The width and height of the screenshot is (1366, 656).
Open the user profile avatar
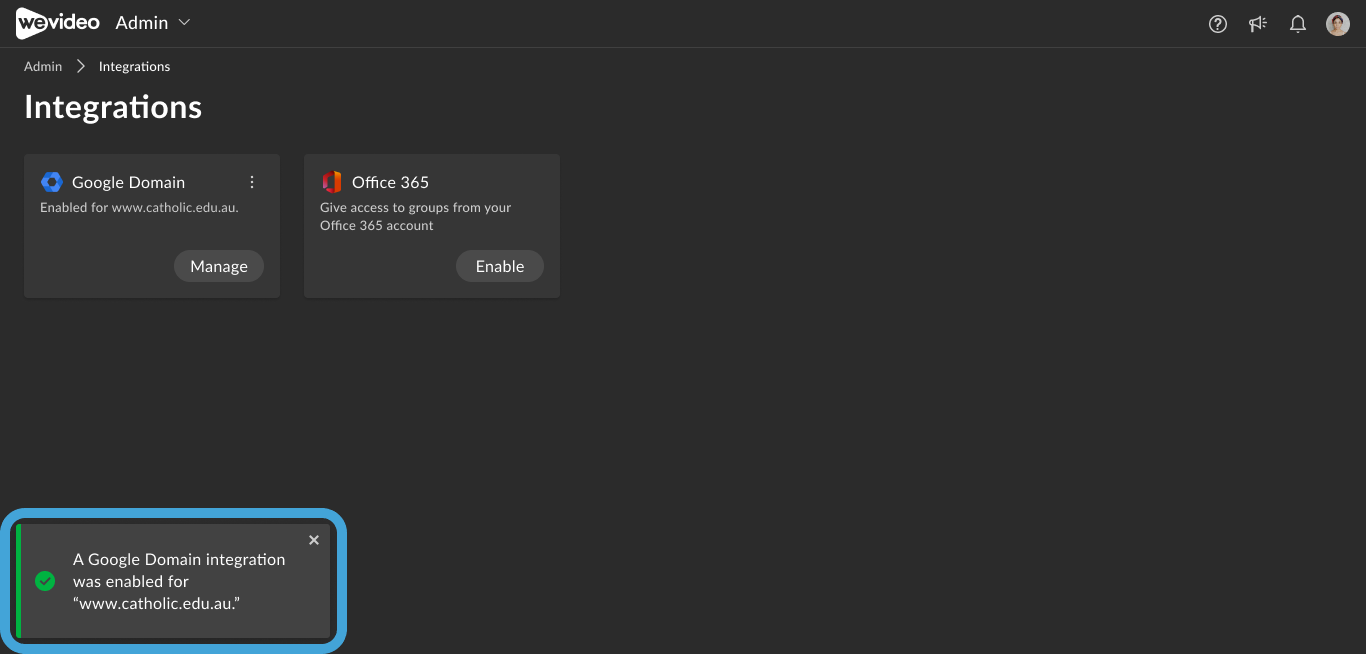1338,24
